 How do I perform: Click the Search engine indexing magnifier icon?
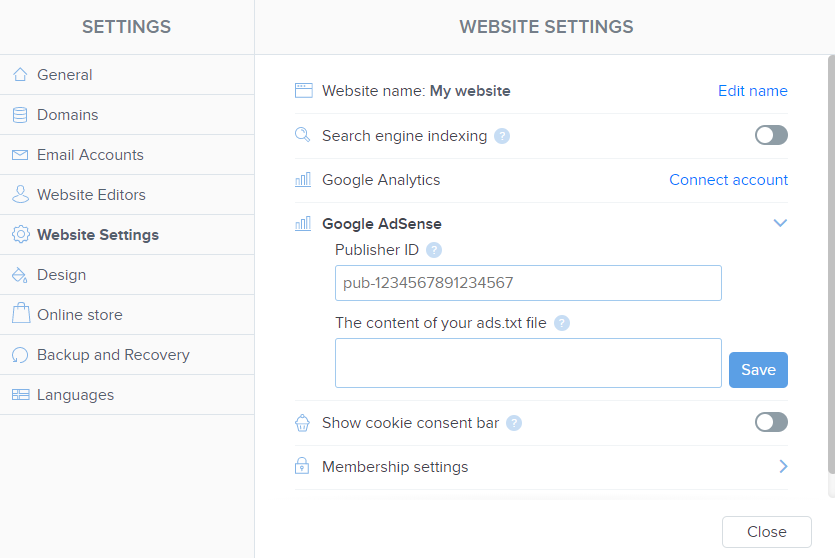[x=302, y=135]
